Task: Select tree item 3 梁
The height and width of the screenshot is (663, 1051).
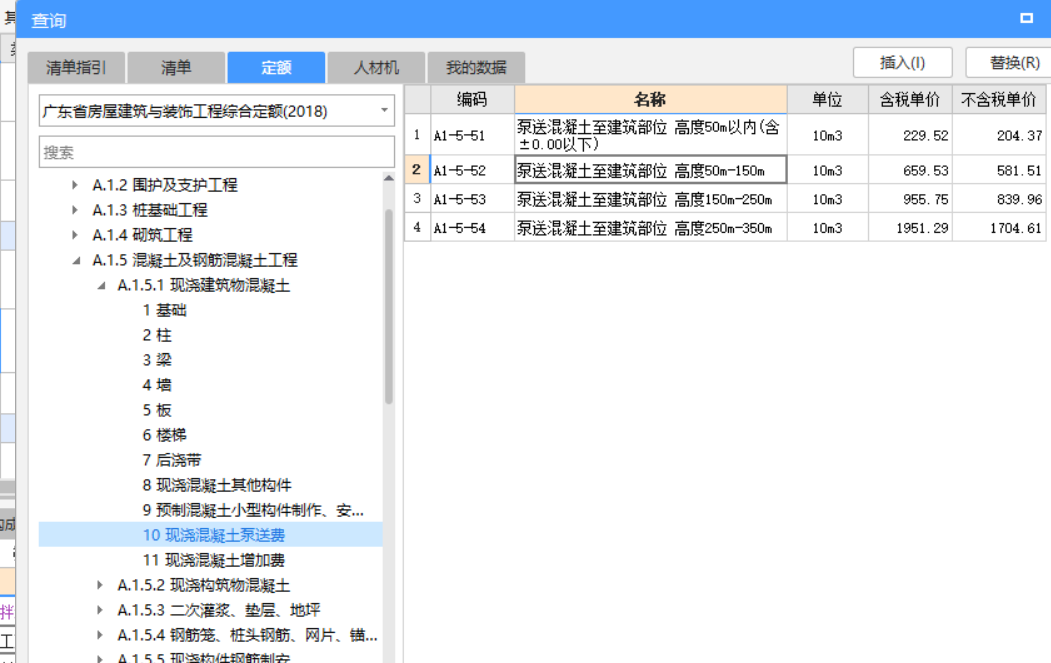Action: tap(157, 360)
